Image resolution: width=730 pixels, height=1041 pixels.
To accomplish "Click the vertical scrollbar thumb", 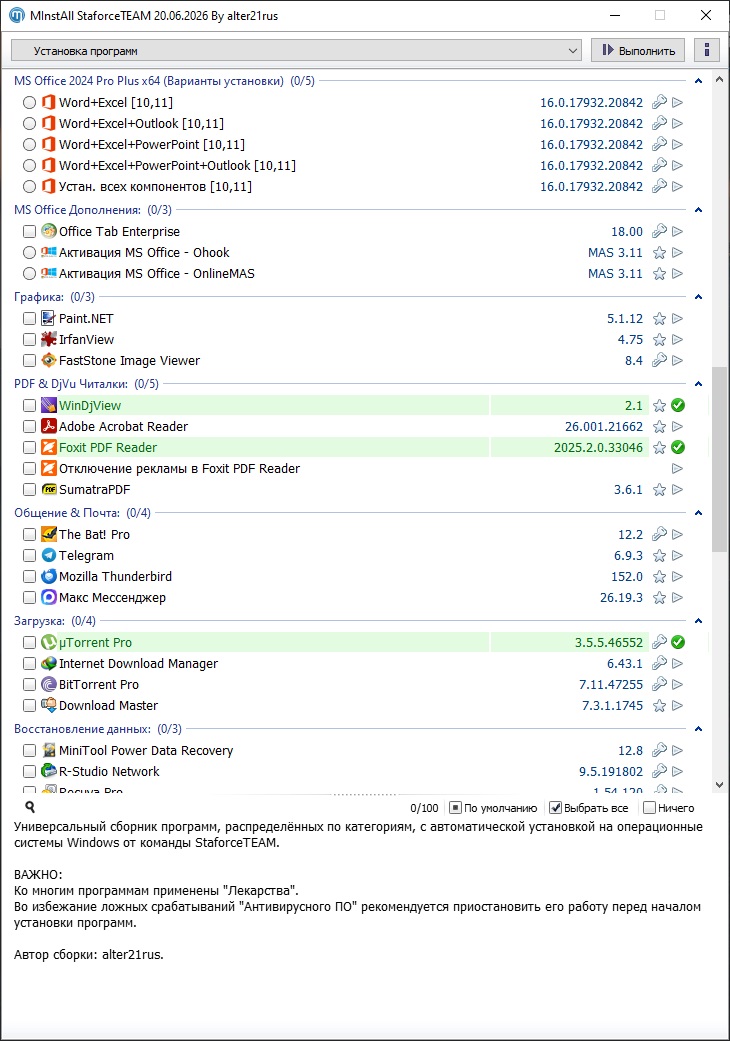I will point(719,458).
